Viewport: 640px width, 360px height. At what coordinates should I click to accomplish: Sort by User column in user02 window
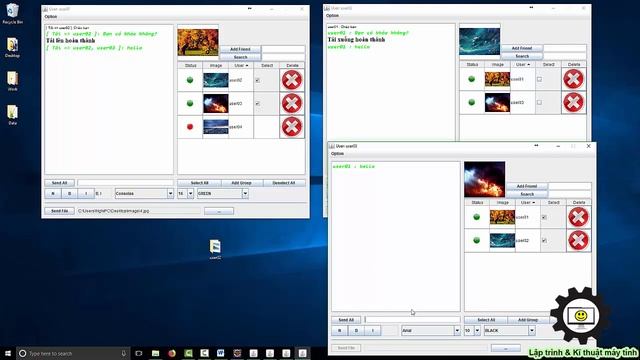pos(522,64)
